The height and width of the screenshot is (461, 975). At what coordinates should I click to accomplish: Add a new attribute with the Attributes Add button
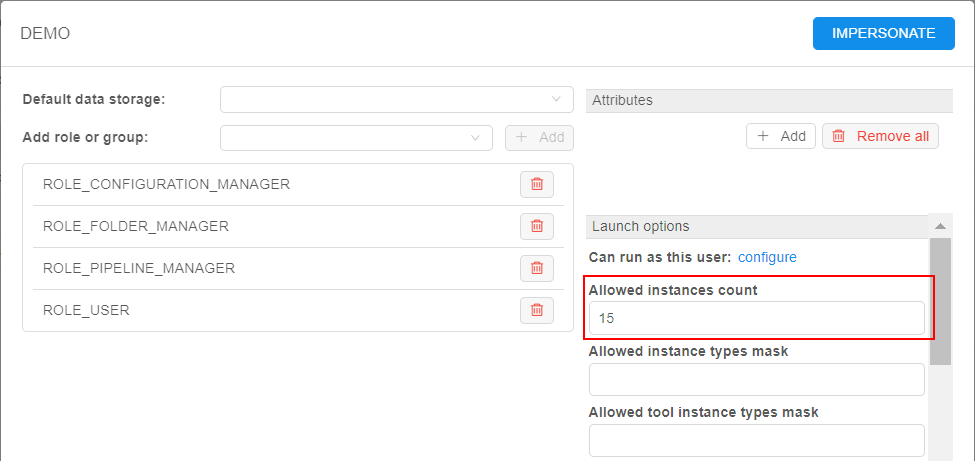click(x=780, y=136)
